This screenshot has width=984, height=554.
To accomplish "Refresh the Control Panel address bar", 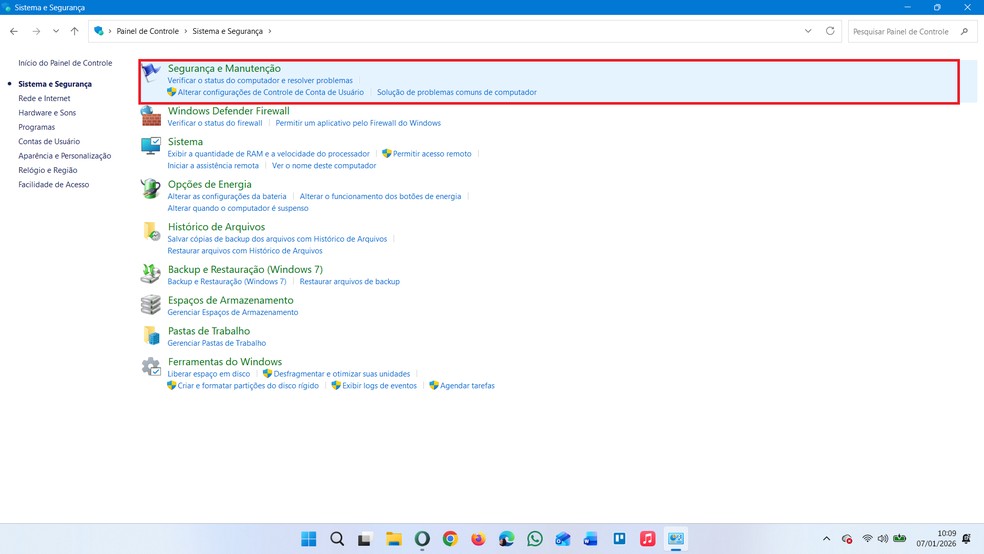I will pos(830,31).
